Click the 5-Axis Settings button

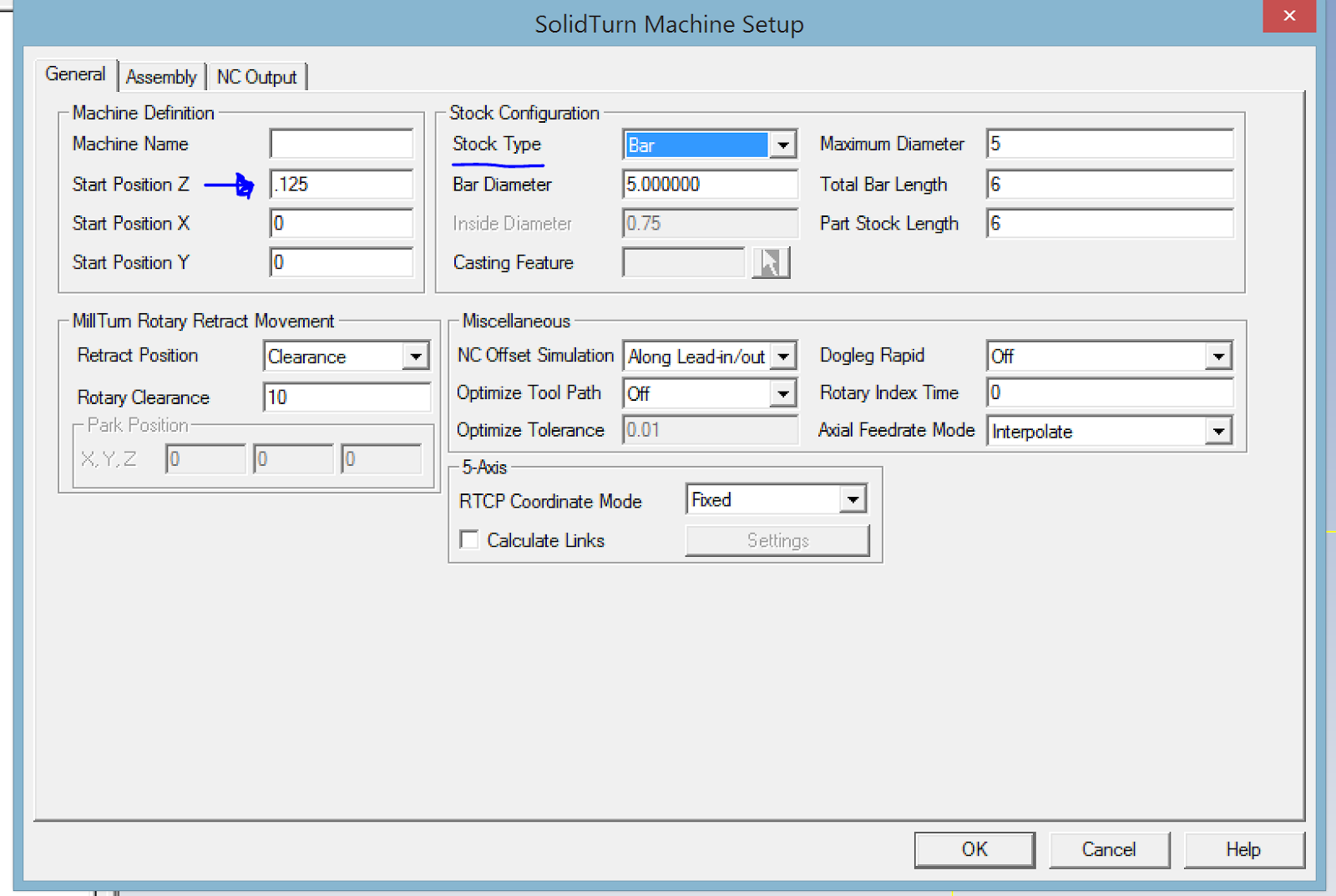tap(777, 540)
